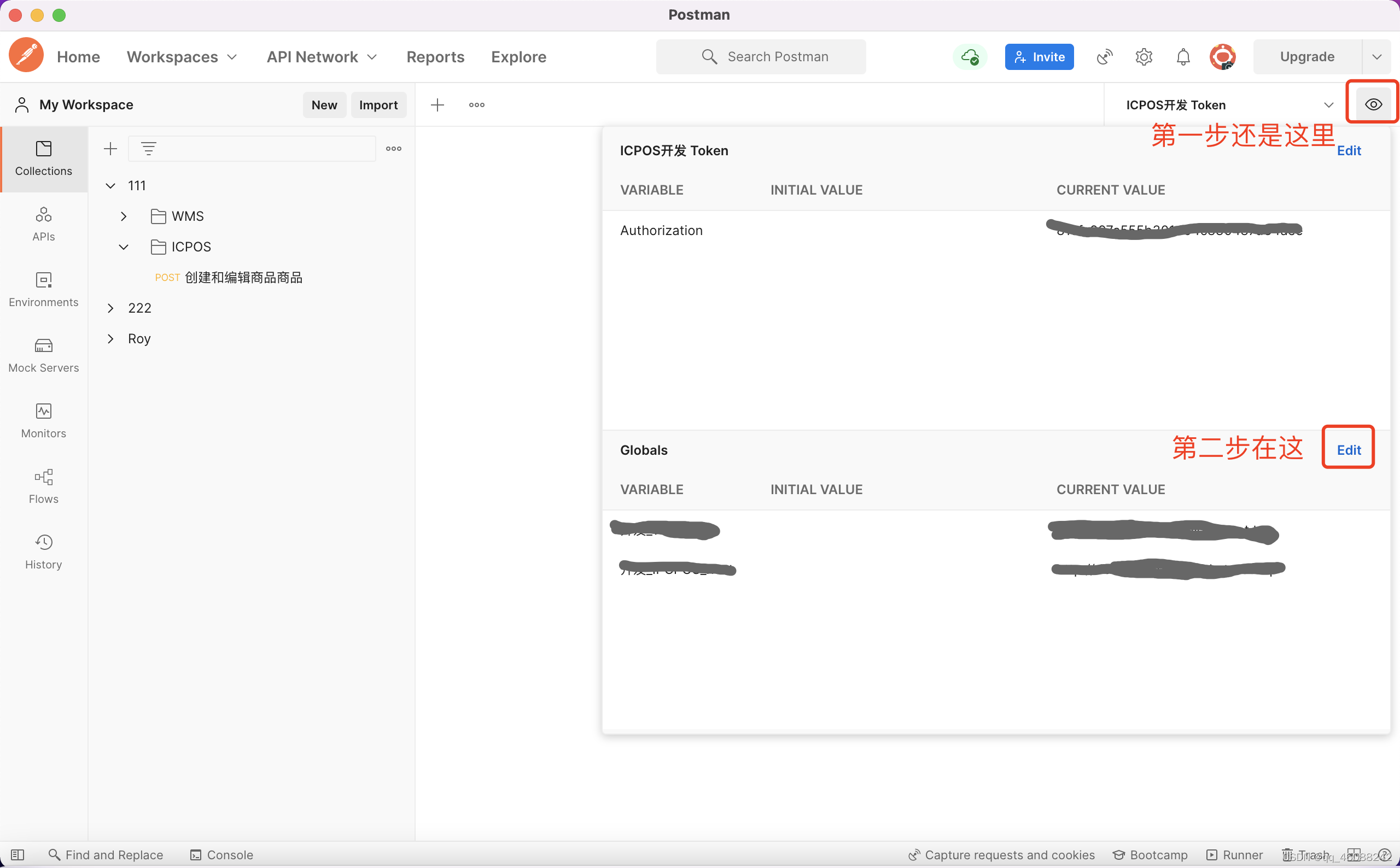The width and height of the screenshot is (1400, 868).
Task: Click the Search Postman field
Action: [x=761, y=57]
